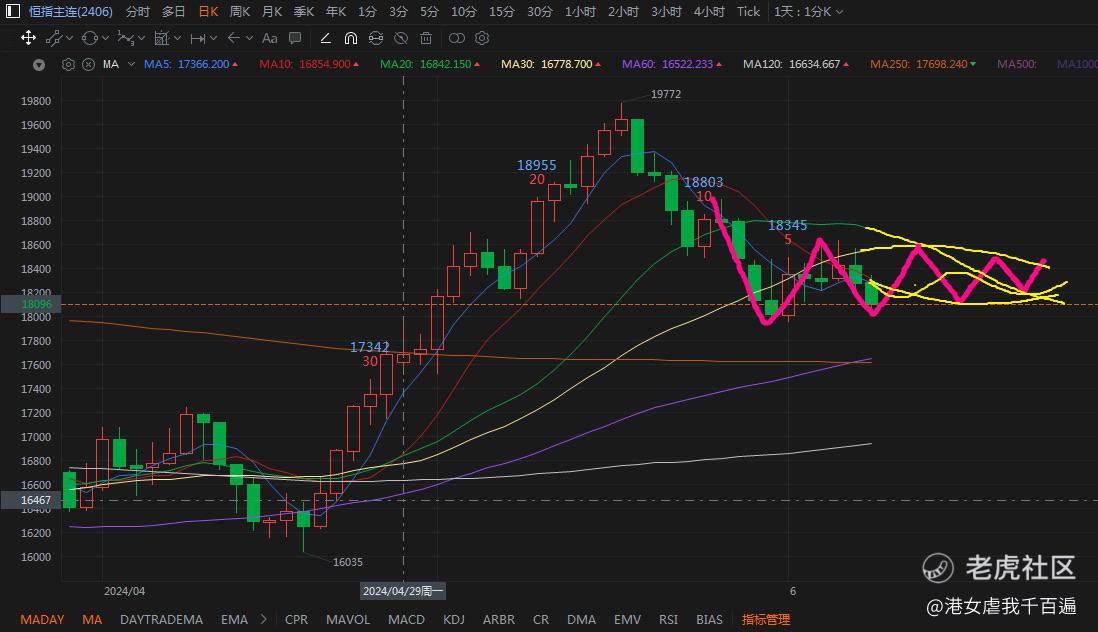The image size is (1098, 632).
Task: Select the RSI sub-indicator
Action: point(668,619)
